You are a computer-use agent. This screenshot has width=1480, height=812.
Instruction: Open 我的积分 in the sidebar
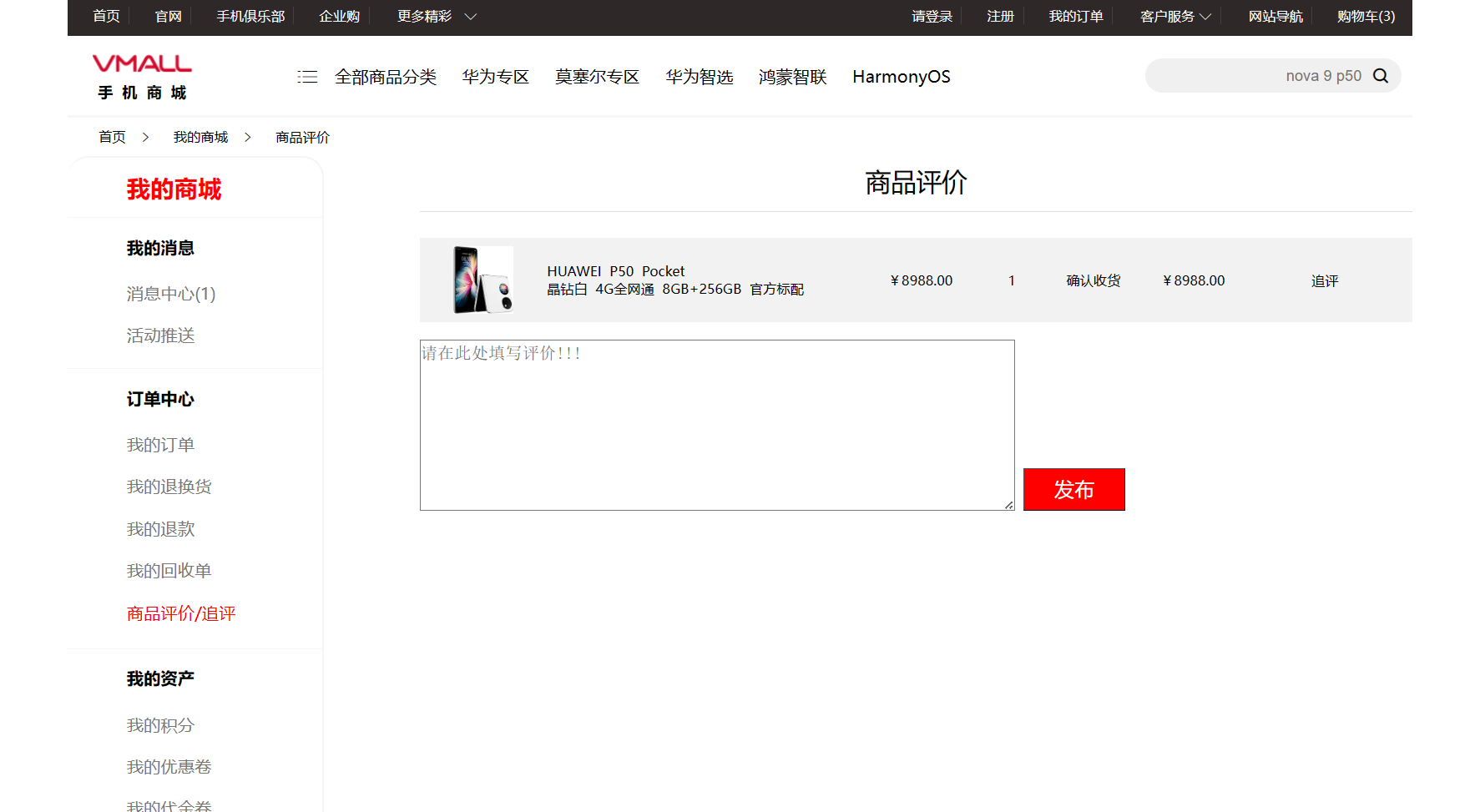160,725
